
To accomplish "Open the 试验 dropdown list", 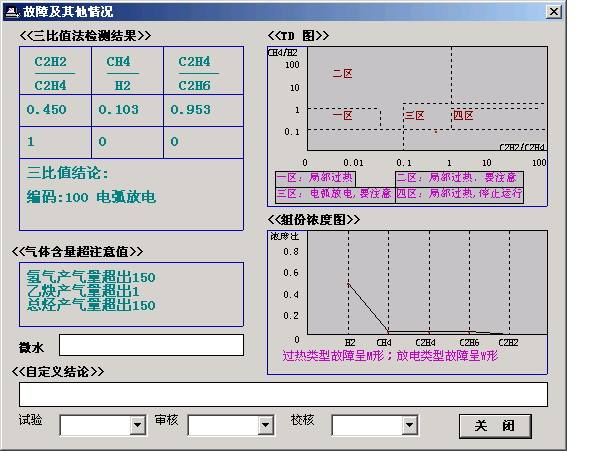I will pos(138,426).
